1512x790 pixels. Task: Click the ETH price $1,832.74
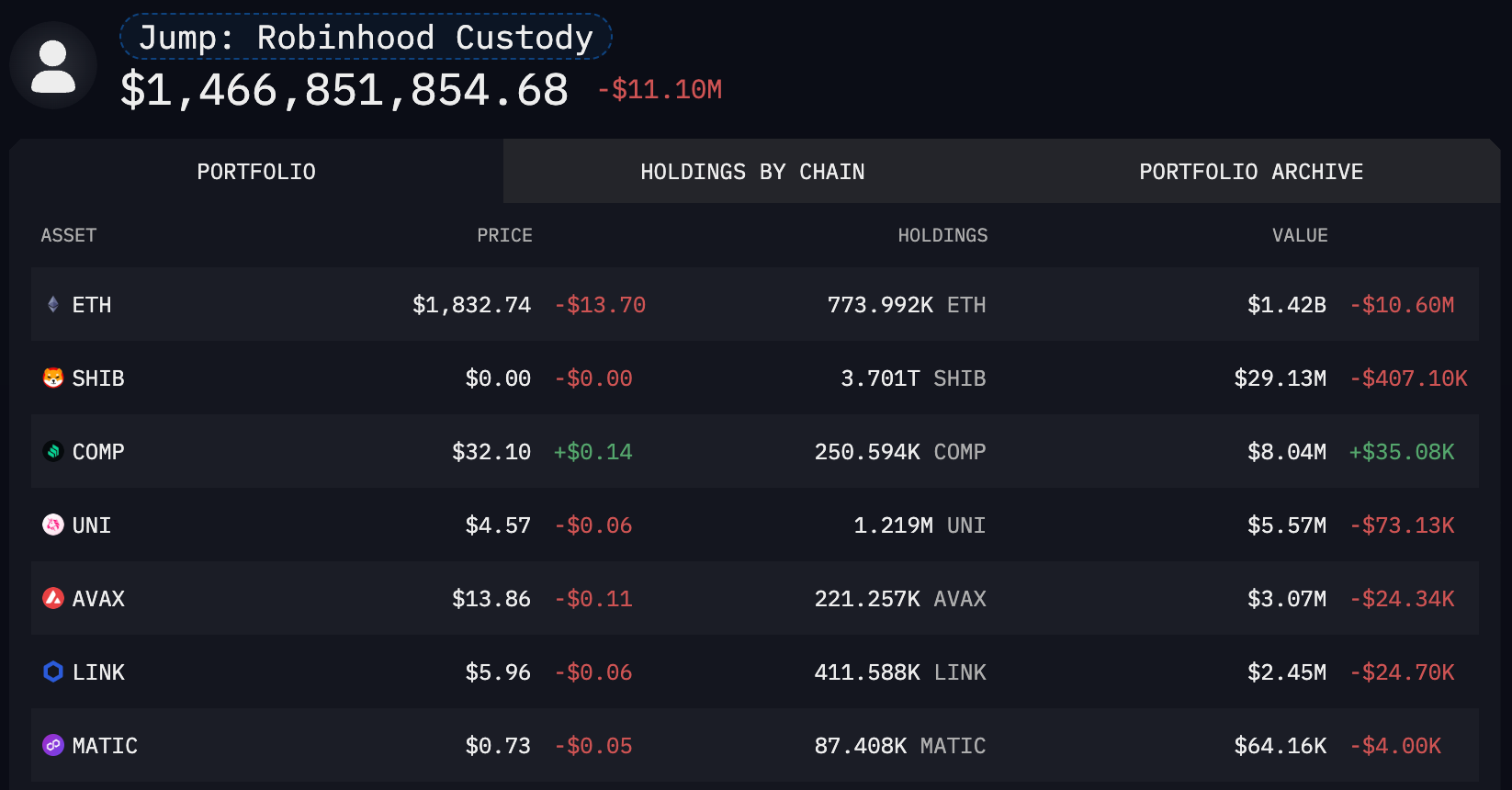coord(471,305)
